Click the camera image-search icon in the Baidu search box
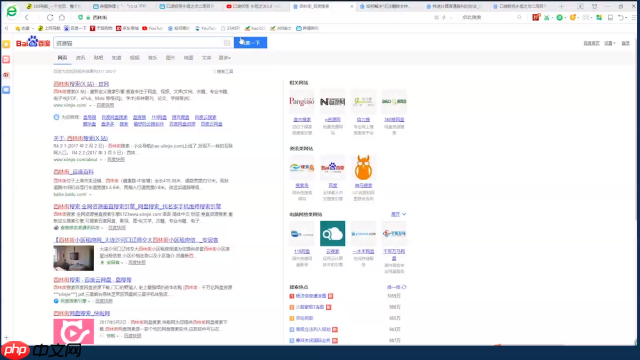This screenshot has height=360, width=640. click(x=227, y=43)
